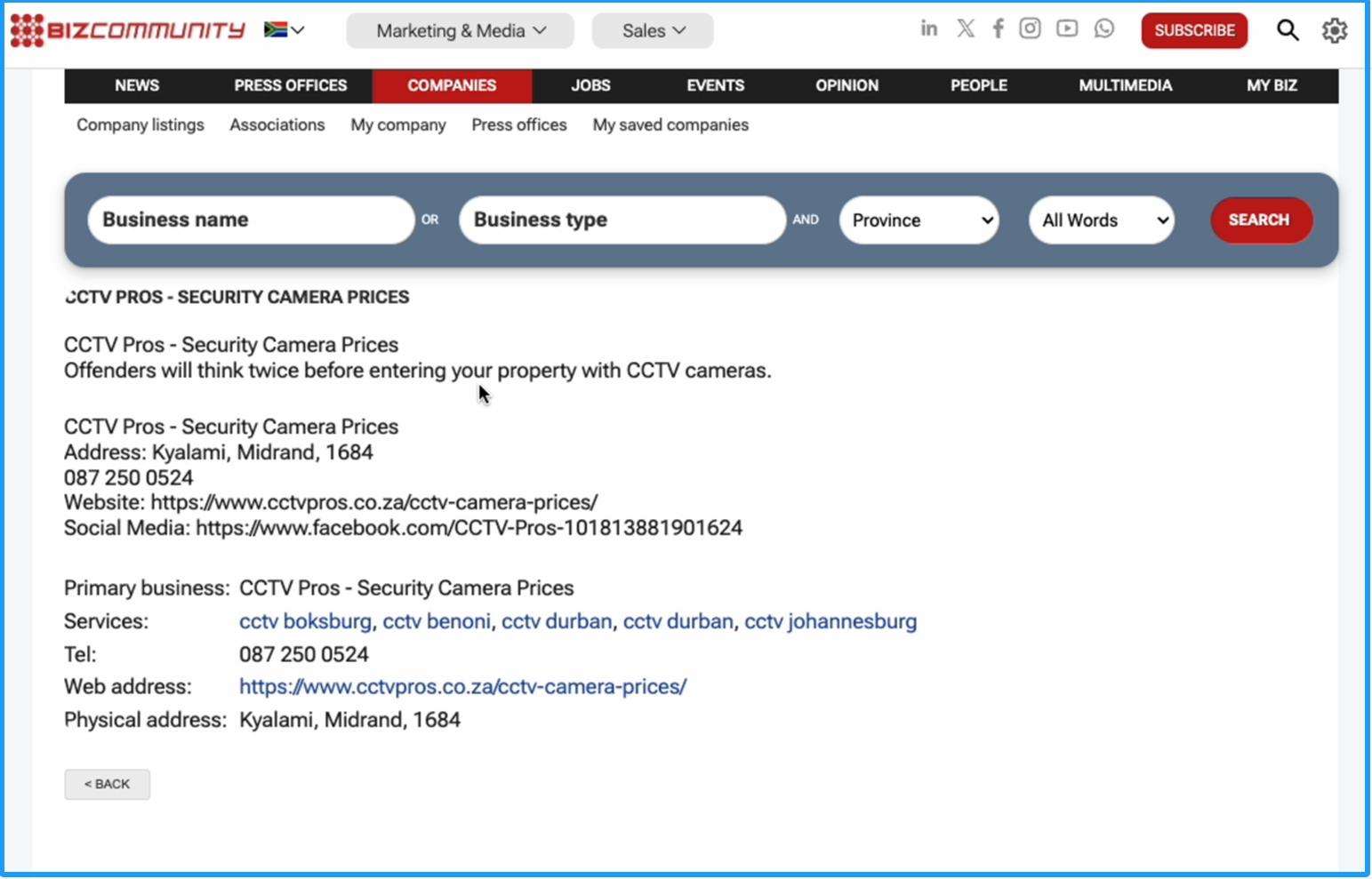Open the My Biz tab
Image resolution: width=1372 pixels, height=879 pixels.
pyautogui.click(x=1272, y=85)
